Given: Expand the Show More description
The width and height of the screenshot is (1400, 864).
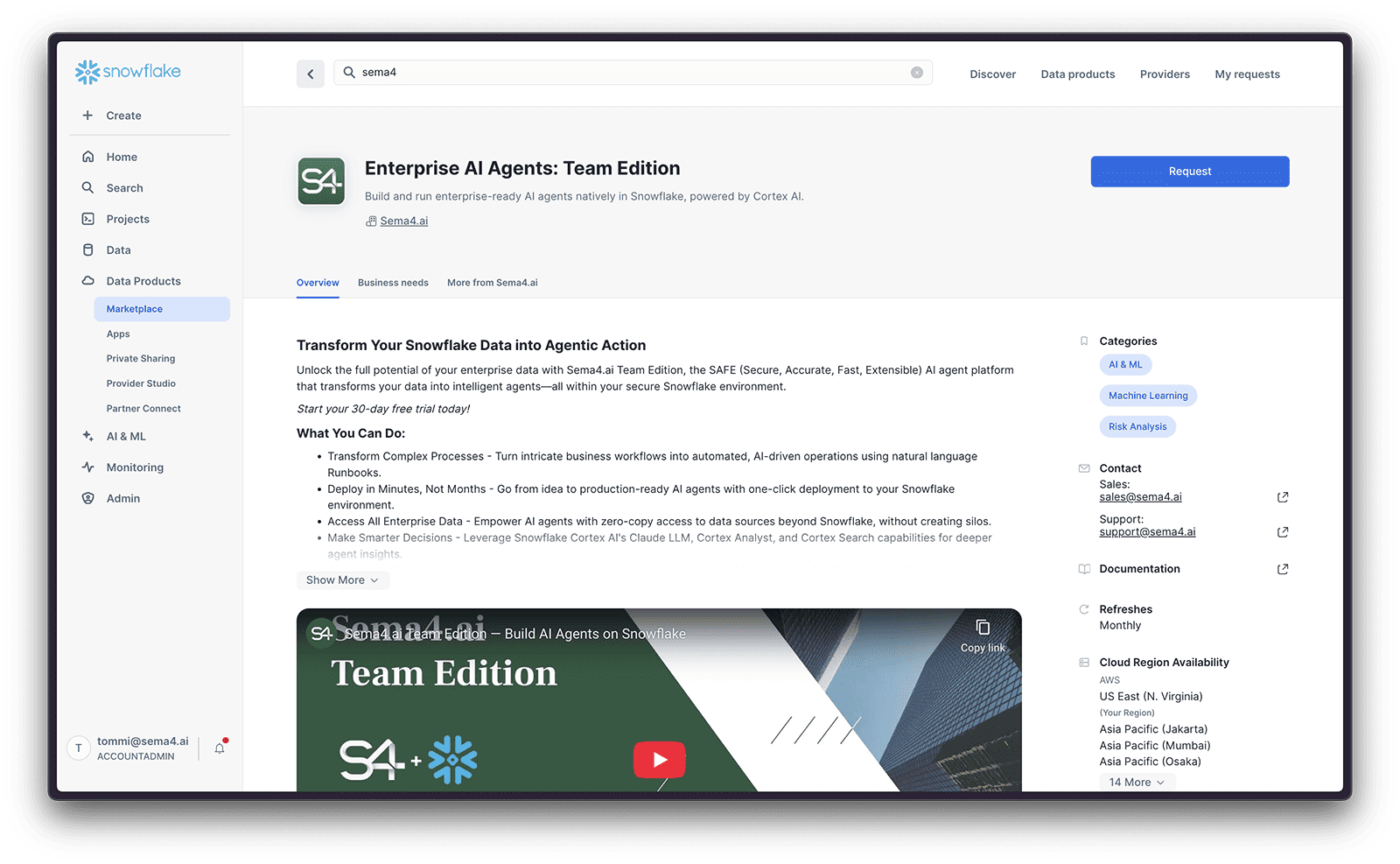Looking at the screenshot, I should [x=342, y=580].
